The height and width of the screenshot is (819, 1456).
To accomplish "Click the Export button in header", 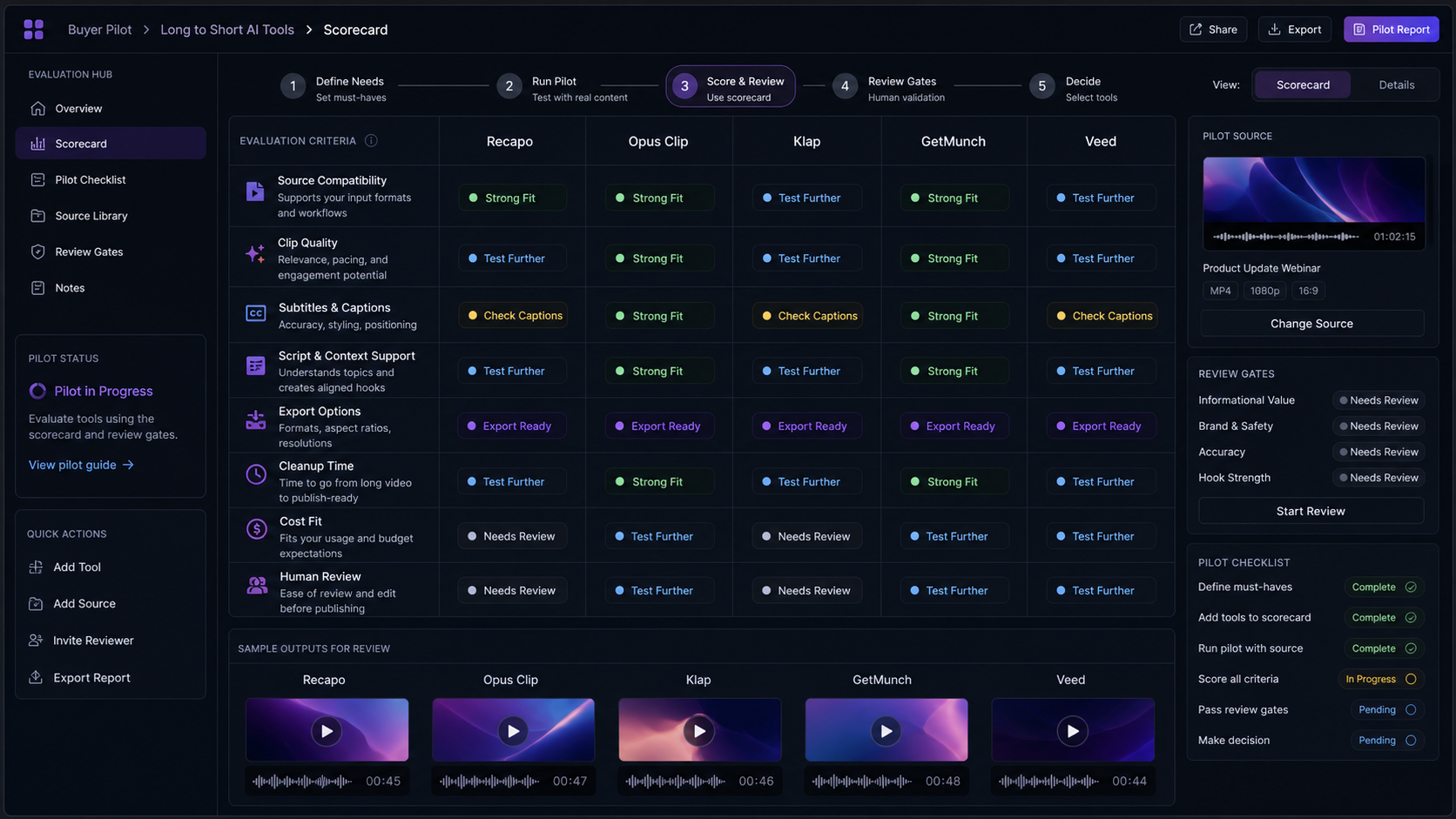I will coord(1294,30).
